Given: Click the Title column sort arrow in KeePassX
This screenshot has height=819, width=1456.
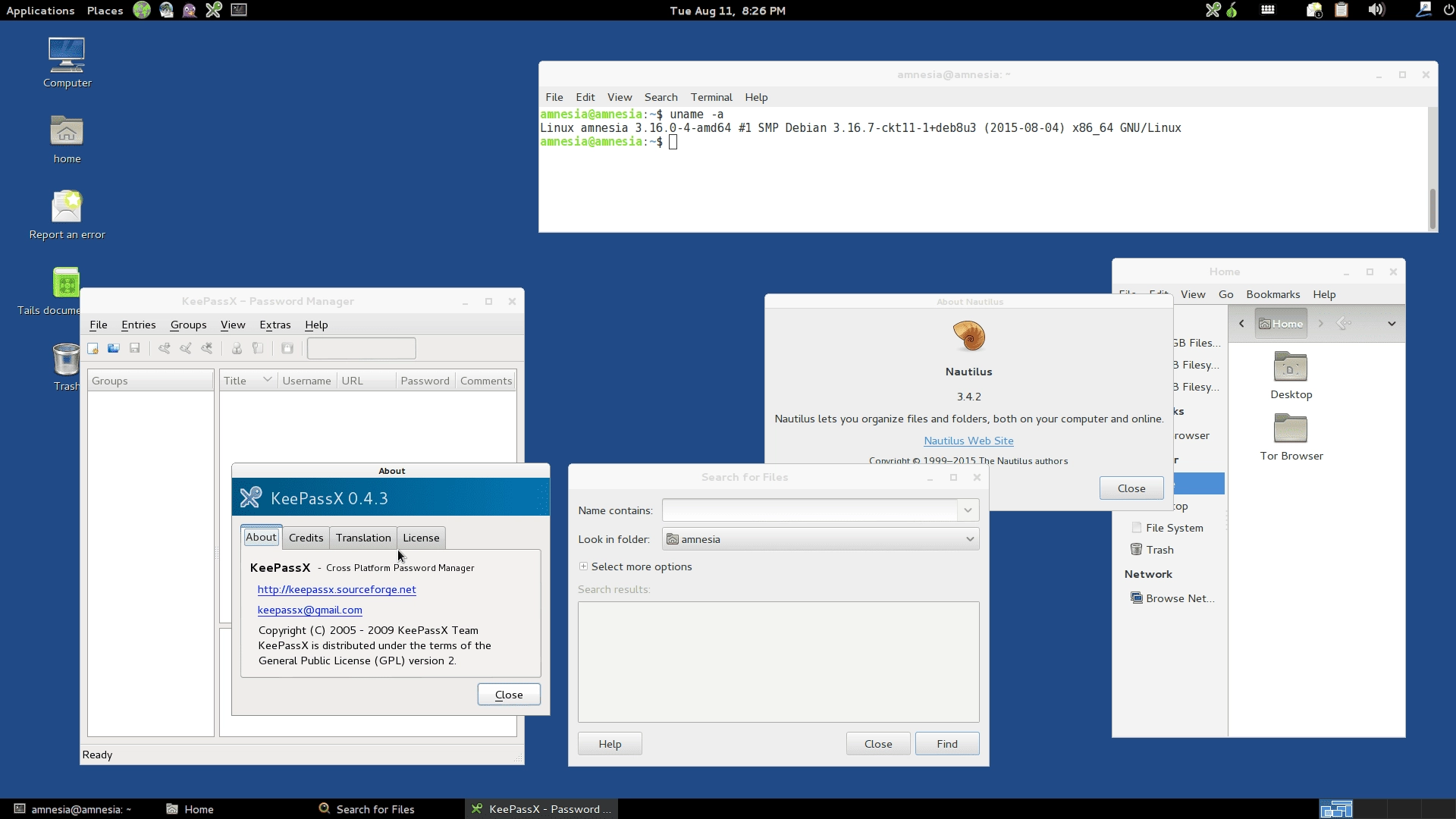Looking at the screenshot, I should [x=268, y=380].
